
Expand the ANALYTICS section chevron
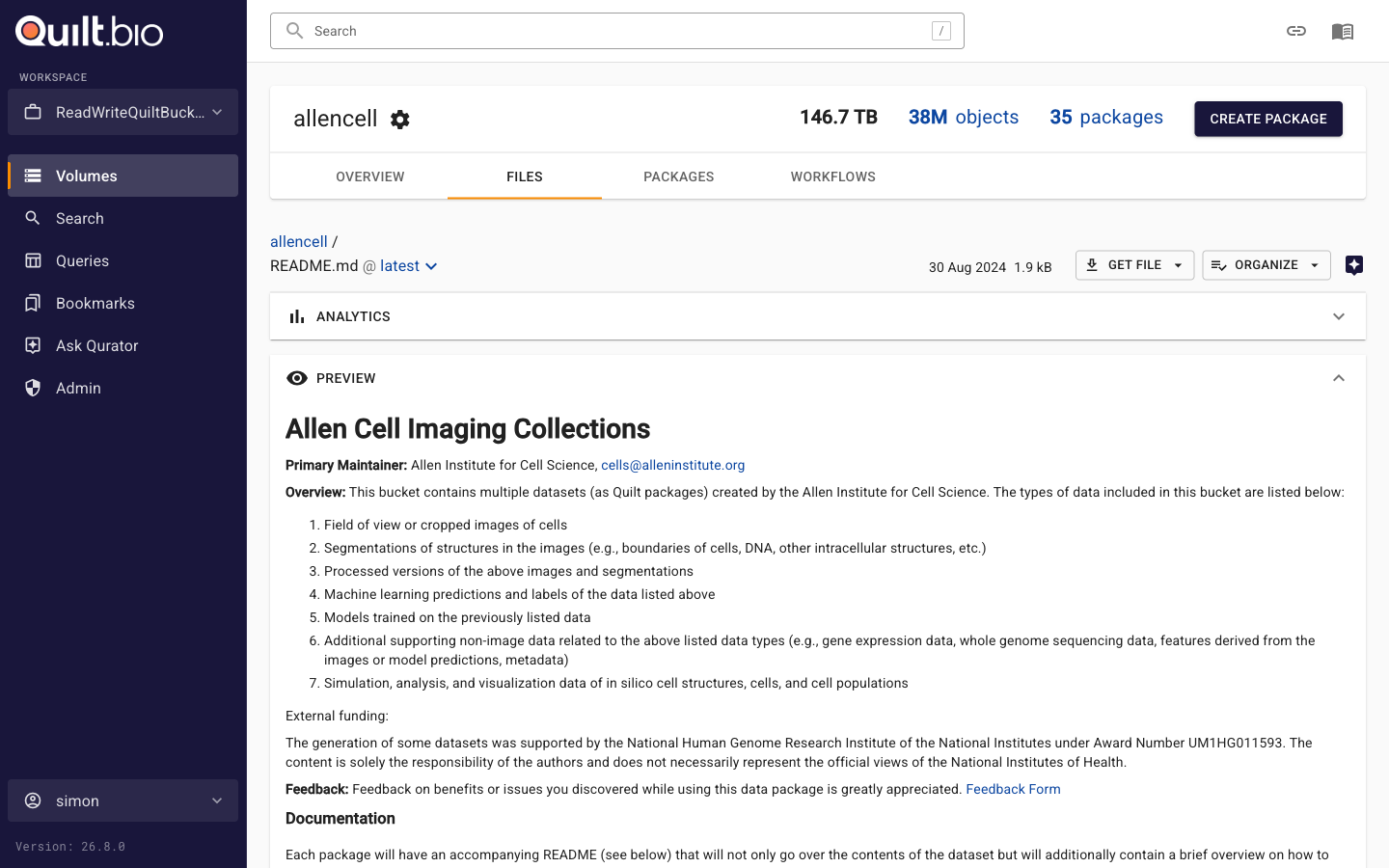[1339, 316]
